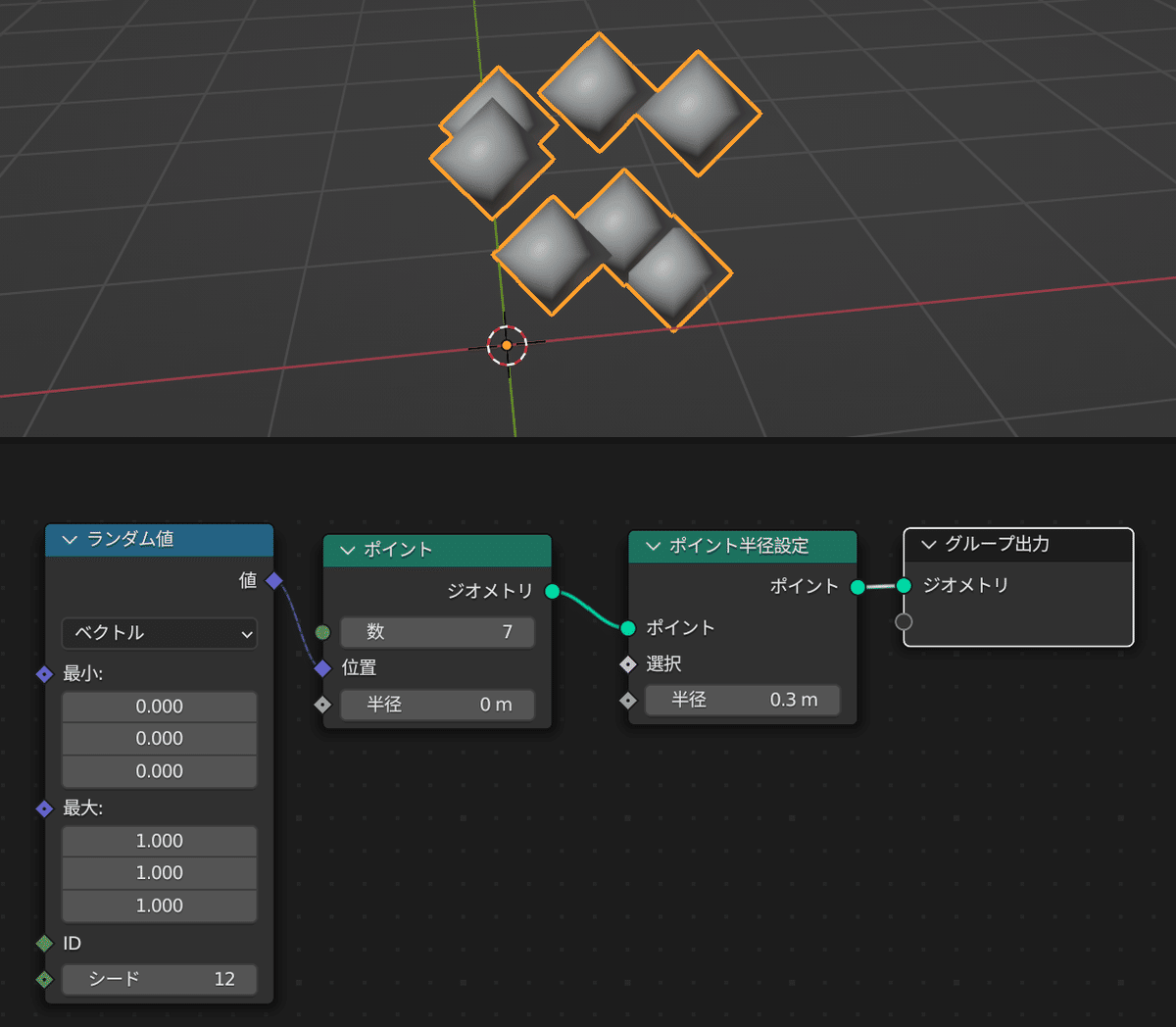Click the empty socket on グループ出力 node
The height and width of the screenshot is (1027, 1176).
coord(904,621)
